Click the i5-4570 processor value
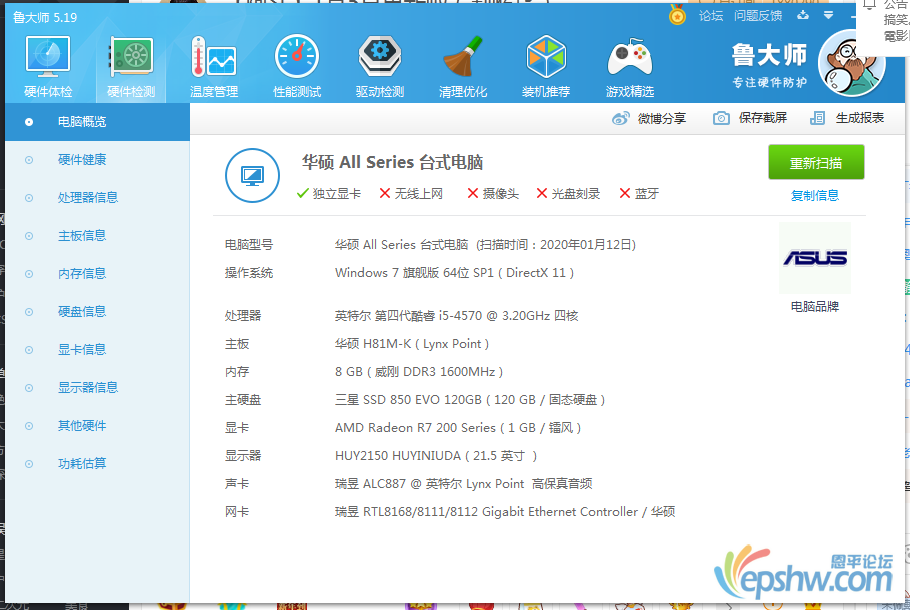 click(457, 316)
